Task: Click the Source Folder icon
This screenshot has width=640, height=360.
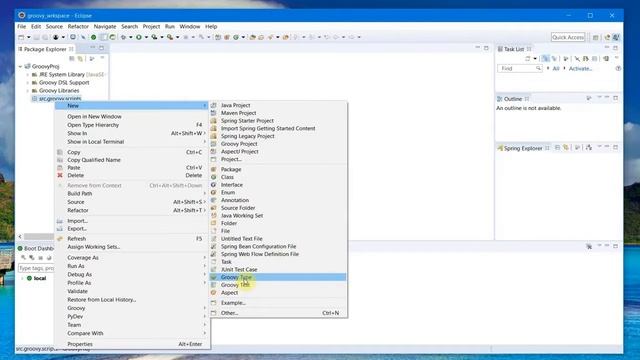Action: click(x=213, y=208)
